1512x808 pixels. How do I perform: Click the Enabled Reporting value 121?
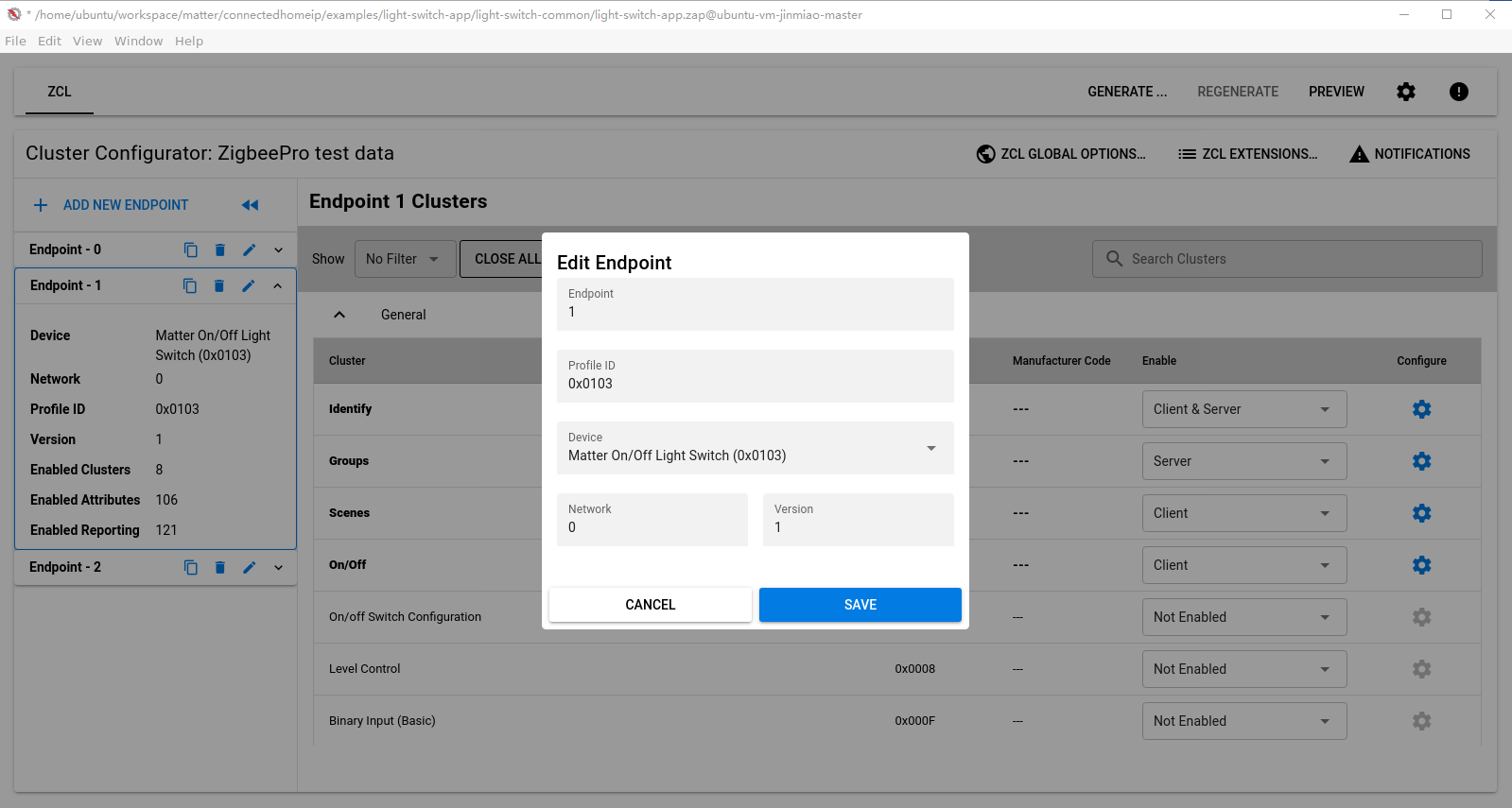[x=166, y=530]
